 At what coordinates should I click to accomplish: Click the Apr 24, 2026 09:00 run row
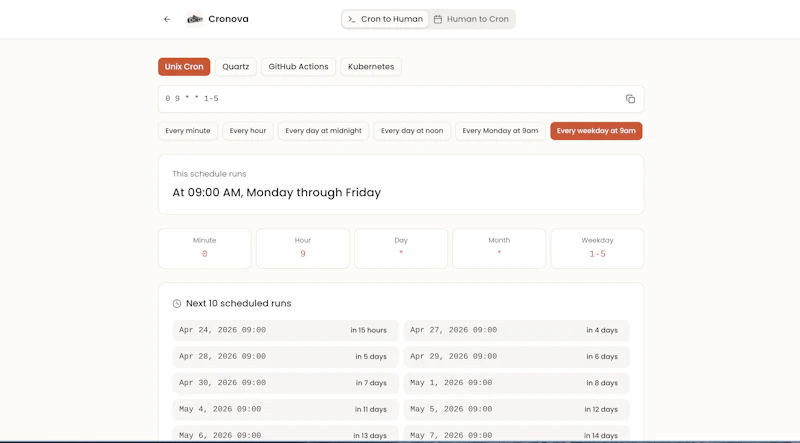point(285,330)
